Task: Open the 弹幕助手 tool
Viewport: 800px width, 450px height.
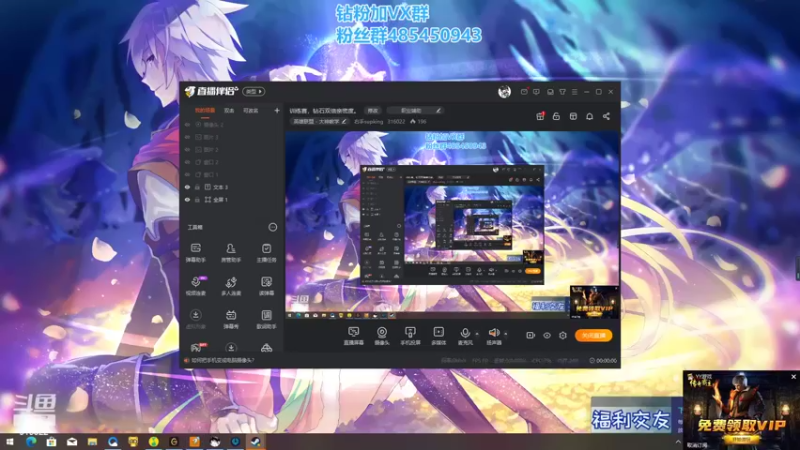Action: coord(195,253)
